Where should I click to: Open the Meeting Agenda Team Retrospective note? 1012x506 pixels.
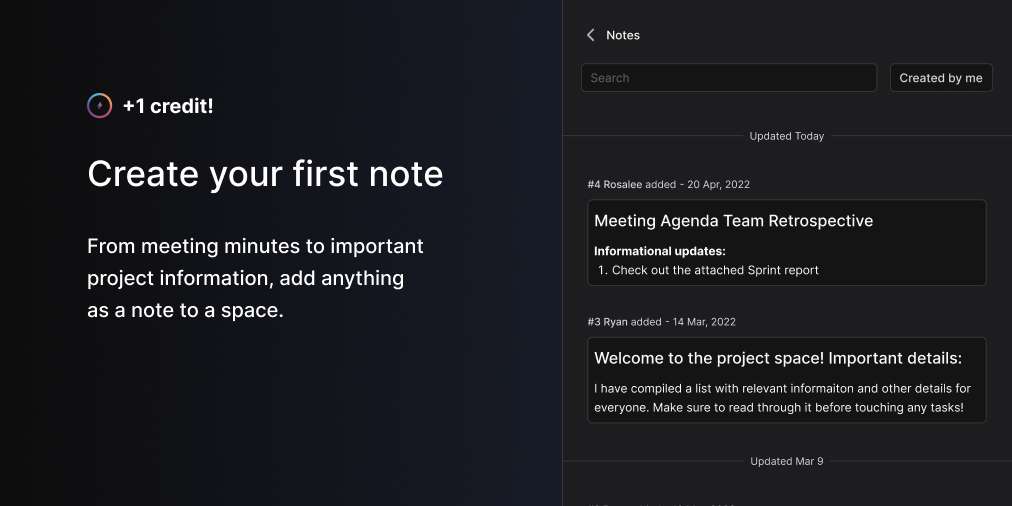pos(733,221)
